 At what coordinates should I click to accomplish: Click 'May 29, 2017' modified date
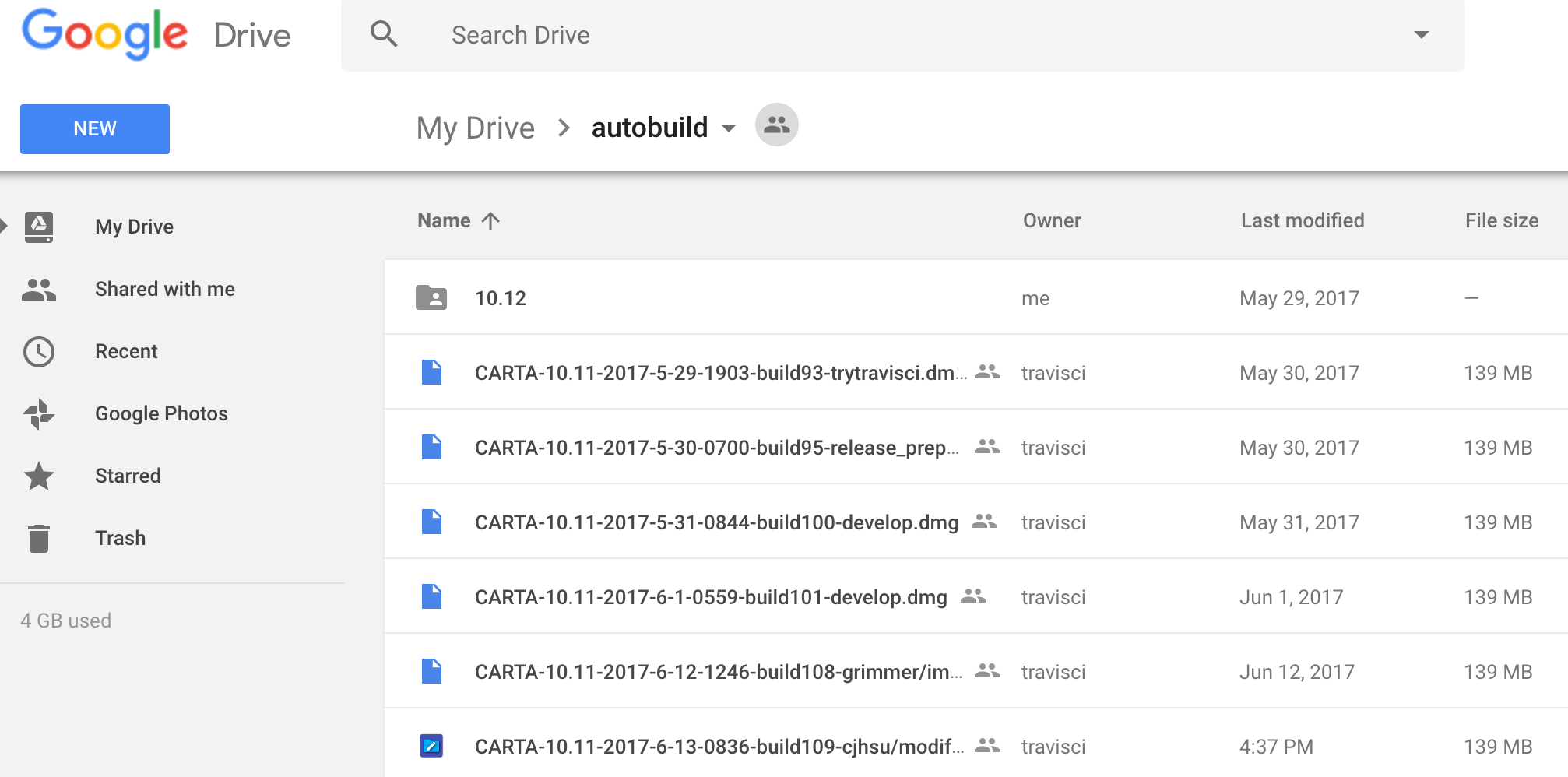1299,298
